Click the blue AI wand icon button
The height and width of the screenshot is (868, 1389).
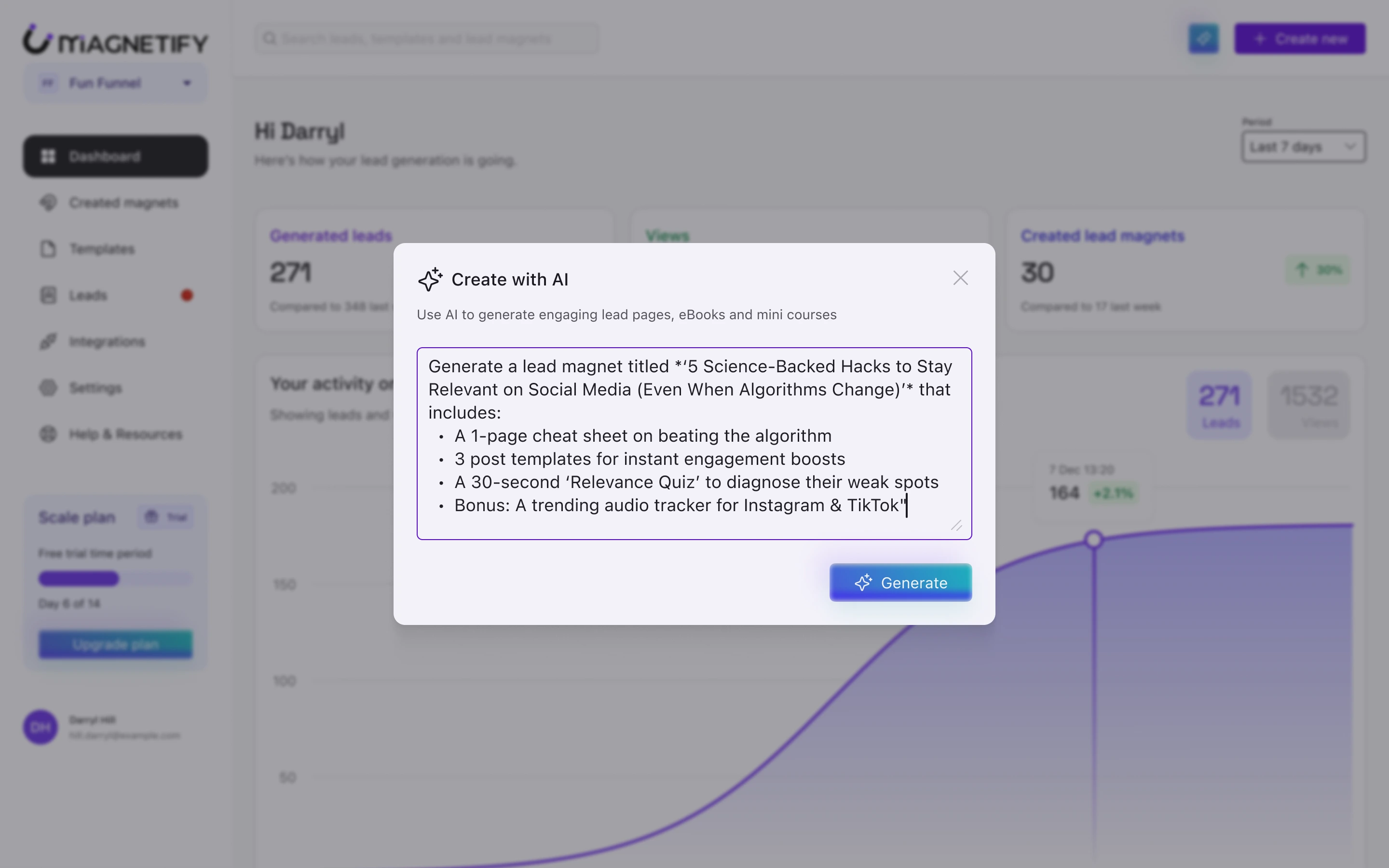coord(1203,39)
